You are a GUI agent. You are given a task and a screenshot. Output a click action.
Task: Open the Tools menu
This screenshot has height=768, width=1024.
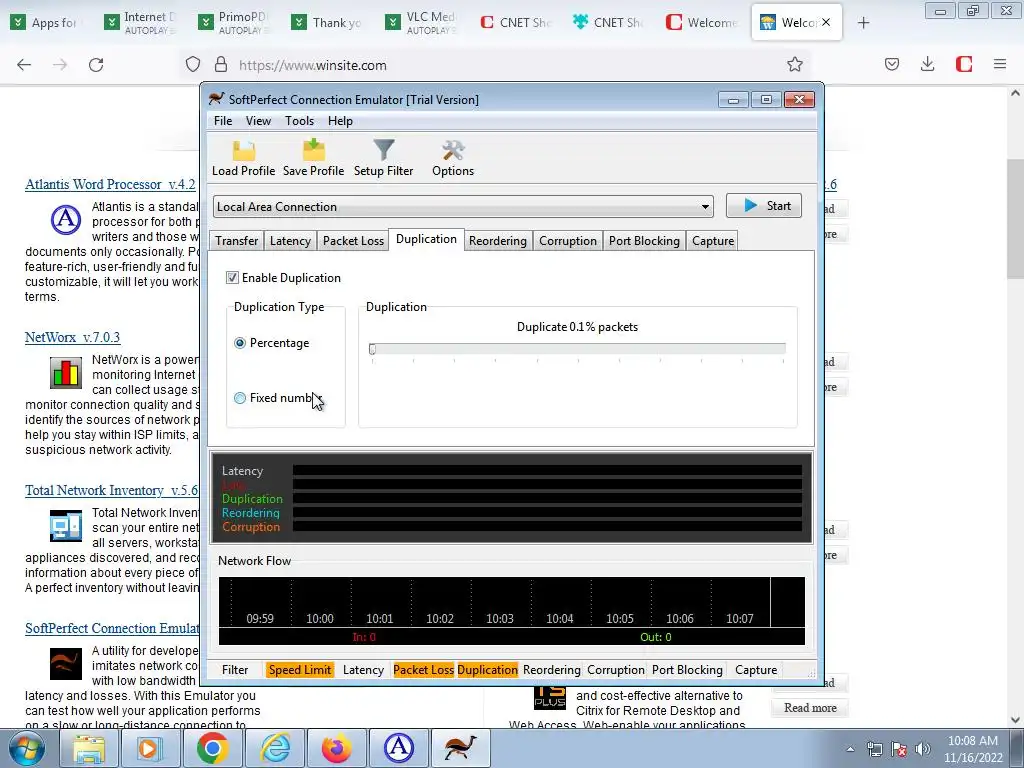pos(299,121)
